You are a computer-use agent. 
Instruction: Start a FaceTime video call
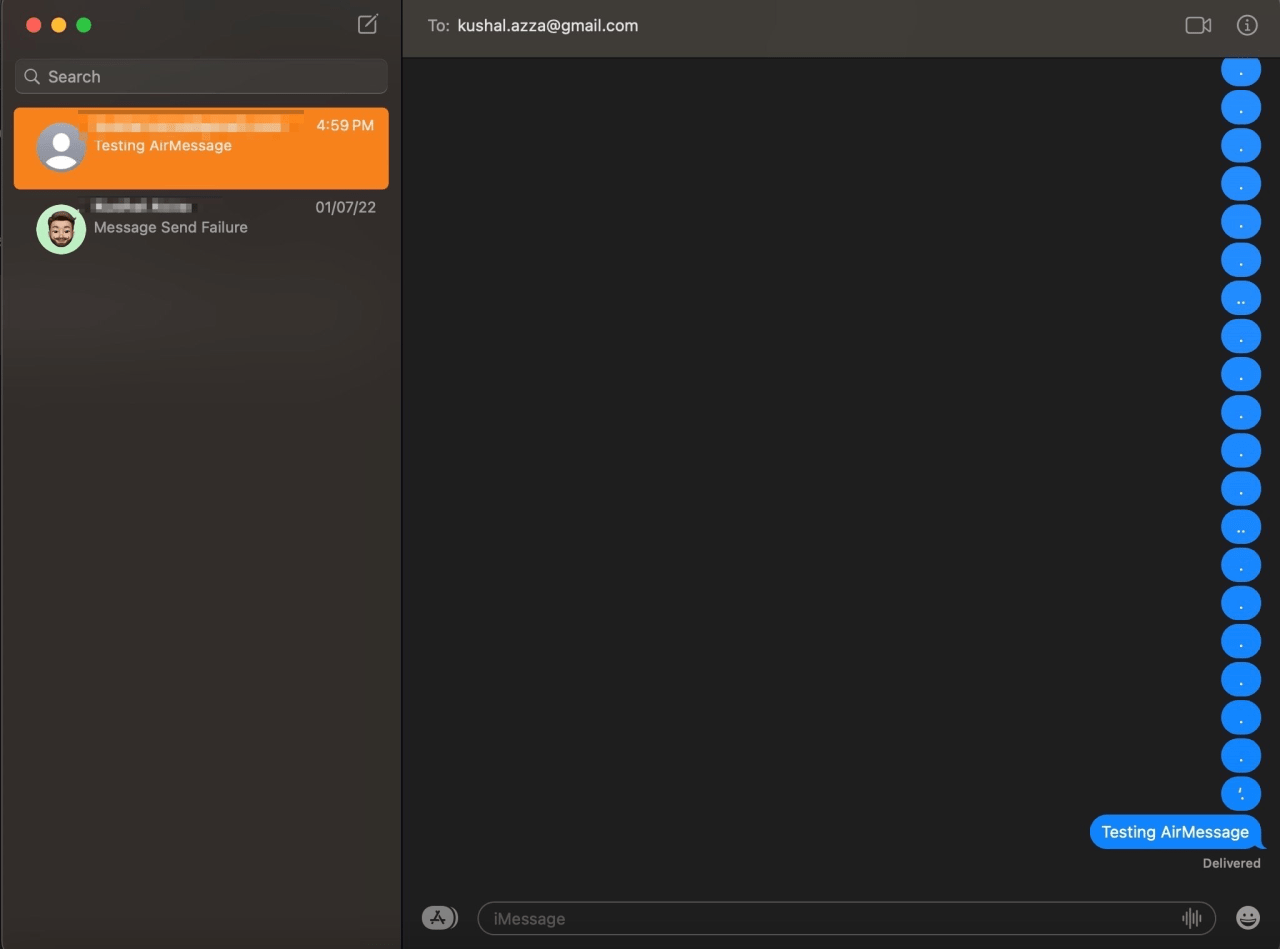pyautogui.click(x=1198, y=26)
